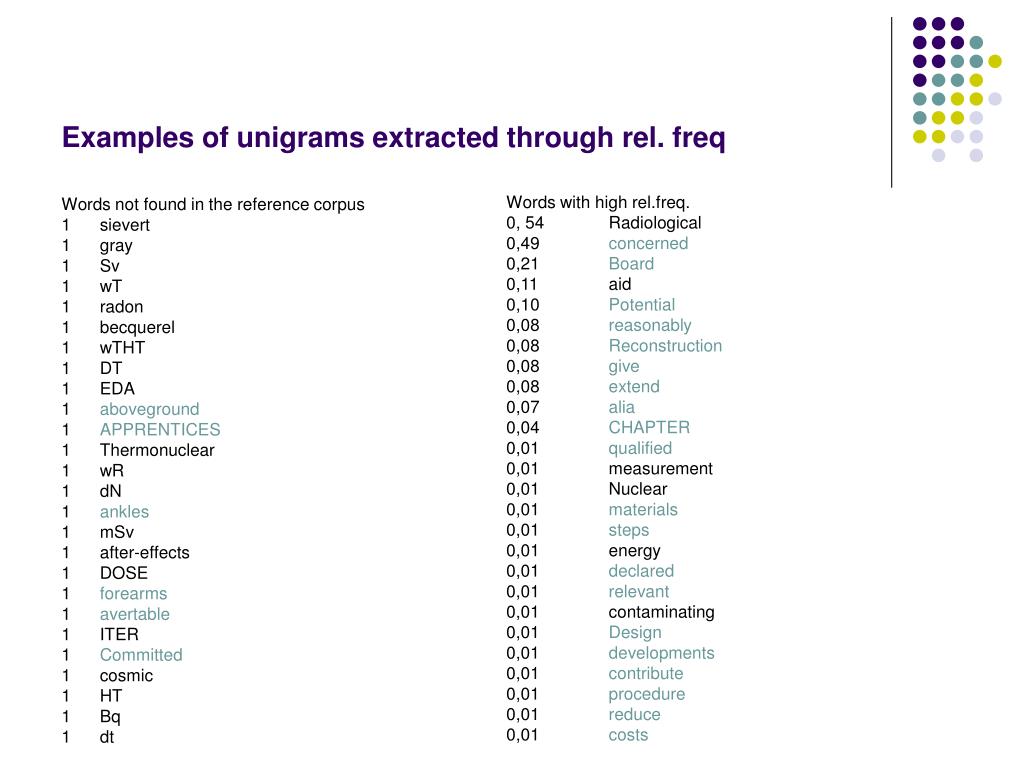Click the teal word 'aboveground'
Screen dimensions: 1024x768
pyautogui.click(x=150, y=409)
